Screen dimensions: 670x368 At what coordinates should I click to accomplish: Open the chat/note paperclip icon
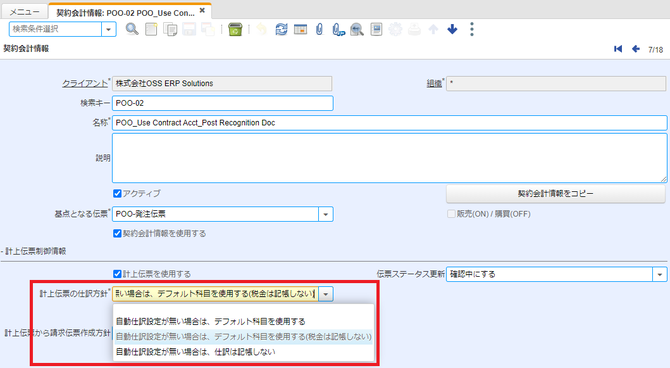pos(338,29)
